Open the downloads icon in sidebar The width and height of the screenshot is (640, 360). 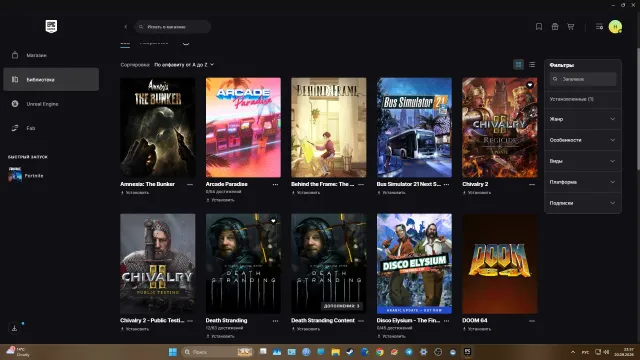tap(15, 328)
